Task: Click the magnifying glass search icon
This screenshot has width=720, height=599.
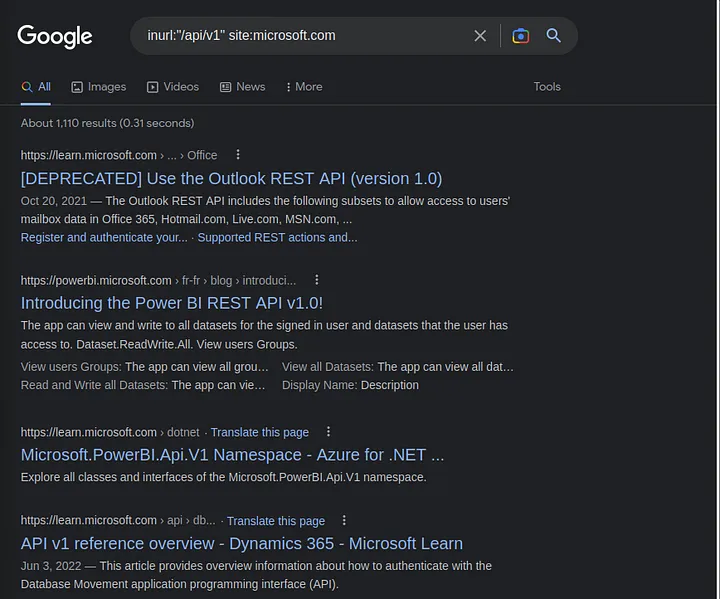Action: [553, 36]
